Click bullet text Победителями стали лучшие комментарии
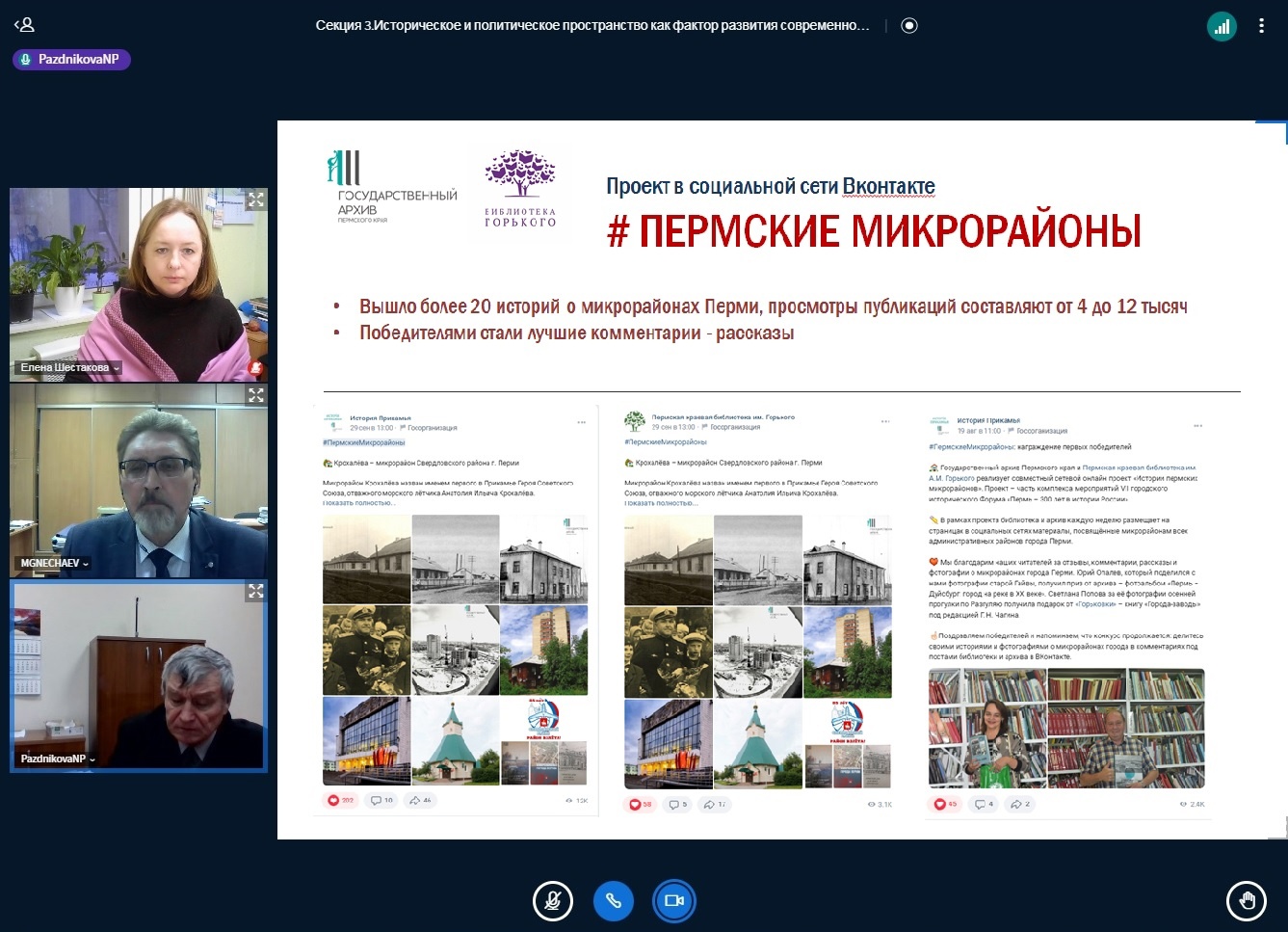Image resolution: width=1288 pixels, height=932 pixels. click(x=577, y=333)
